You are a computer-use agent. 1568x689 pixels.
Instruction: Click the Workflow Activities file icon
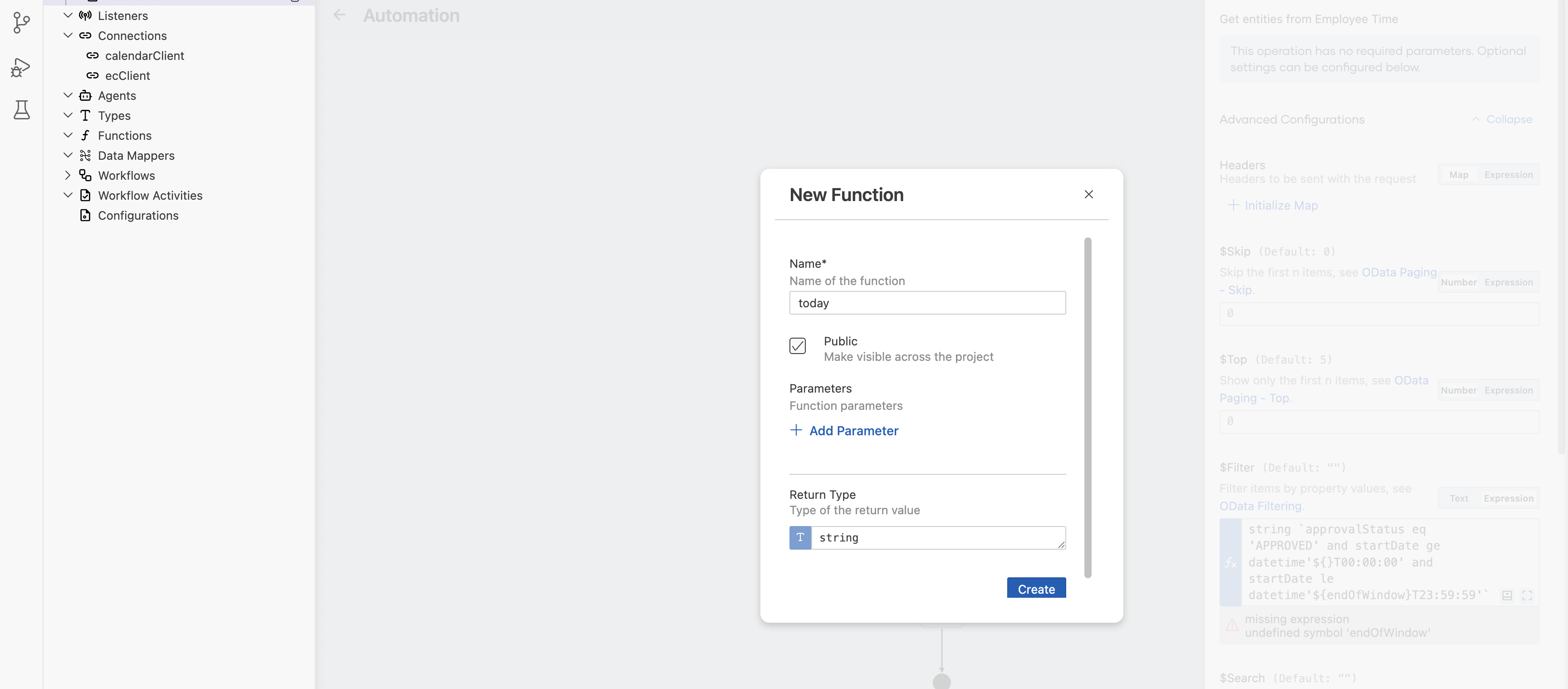point(85,196)
